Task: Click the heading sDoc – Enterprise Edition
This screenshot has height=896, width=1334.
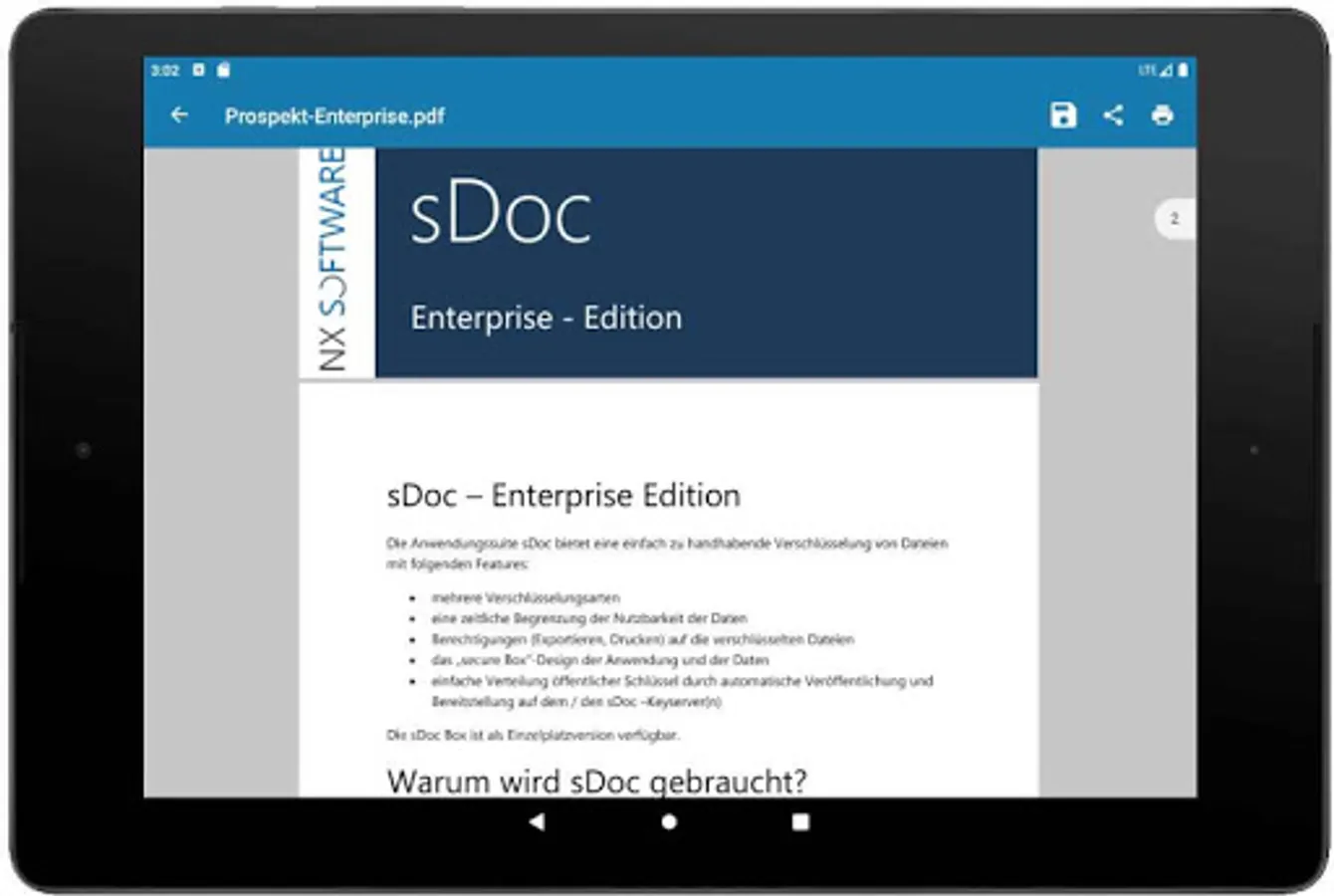Action: pyautogui.click(x=563, y=495)
